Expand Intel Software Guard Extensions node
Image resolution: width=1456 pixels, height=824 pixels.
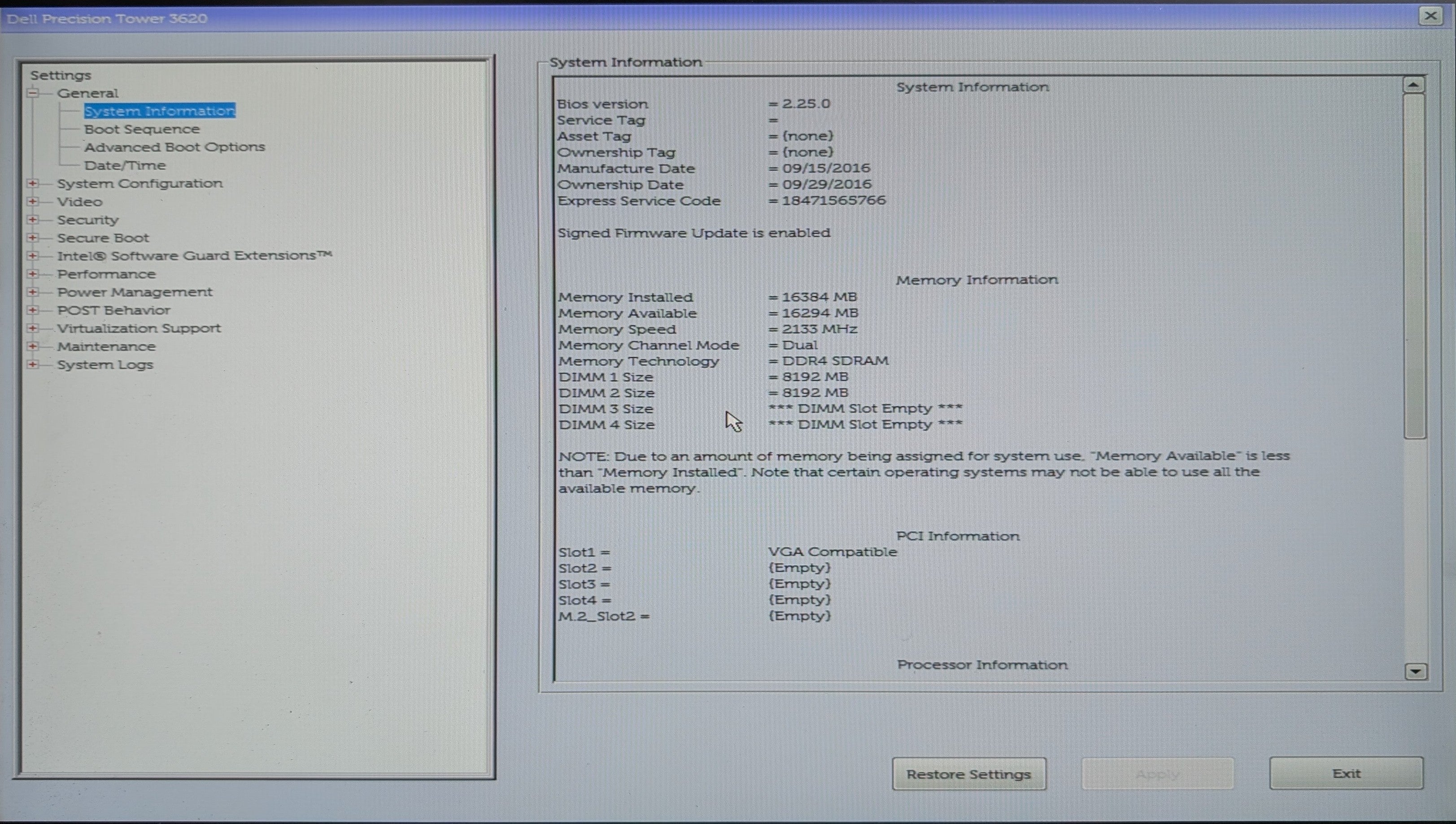pyautogui.click(x=33, y=256)
